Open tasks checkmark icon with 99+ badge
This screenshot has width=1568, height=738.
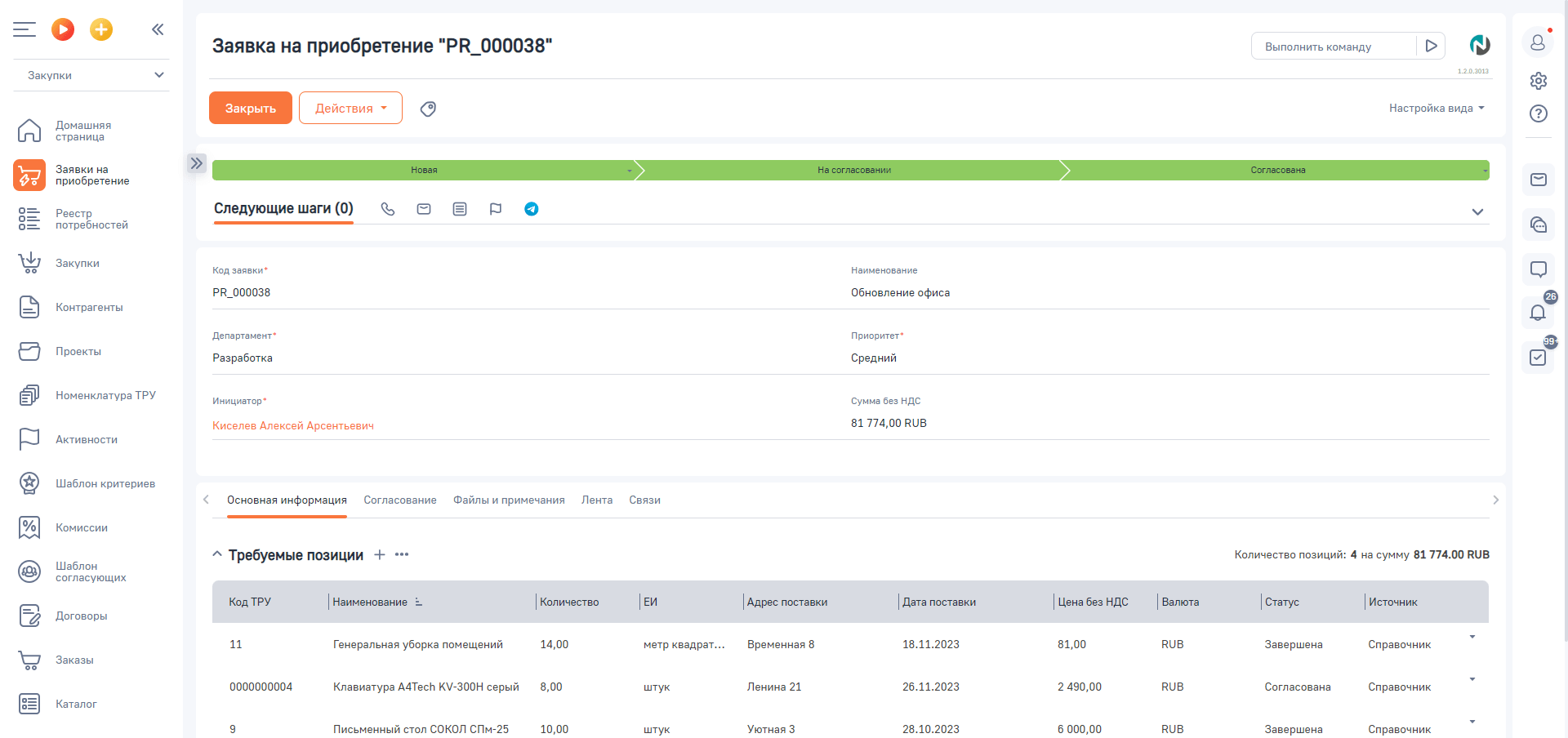pyautogui.click(x=1539, y=357)
